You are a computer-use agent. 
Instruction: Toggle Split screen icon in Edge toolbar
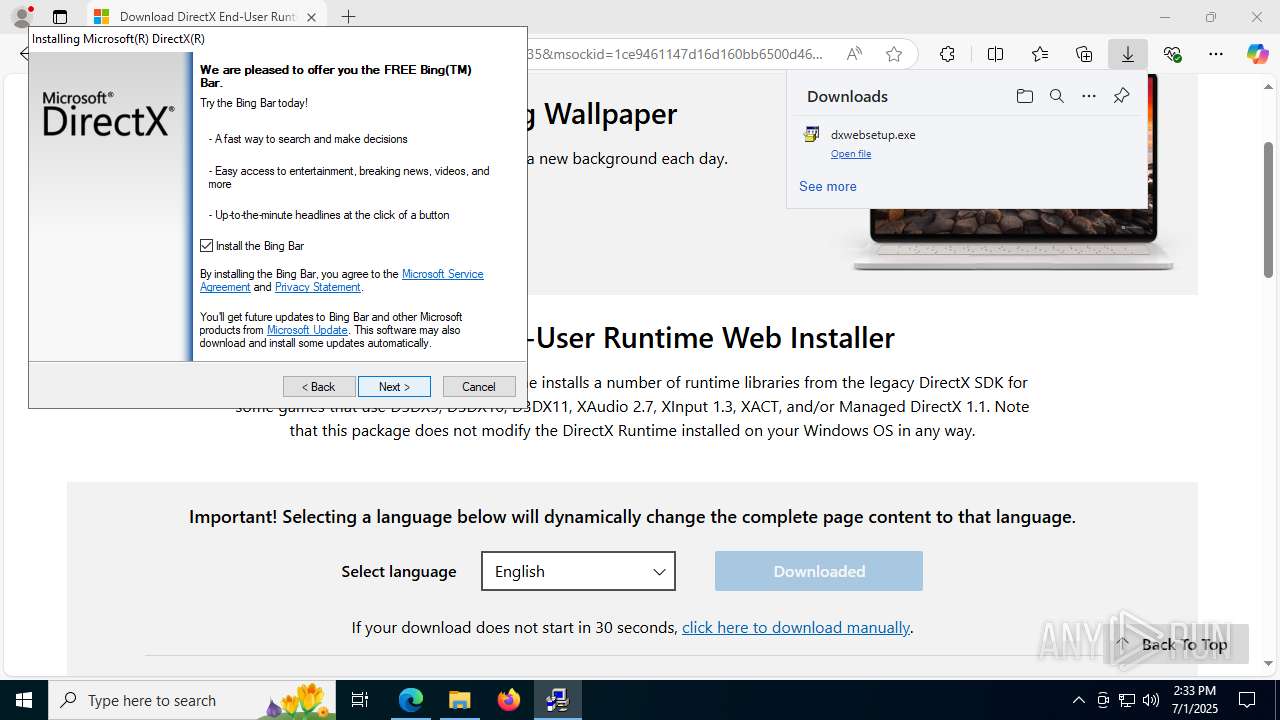(995, 54)
